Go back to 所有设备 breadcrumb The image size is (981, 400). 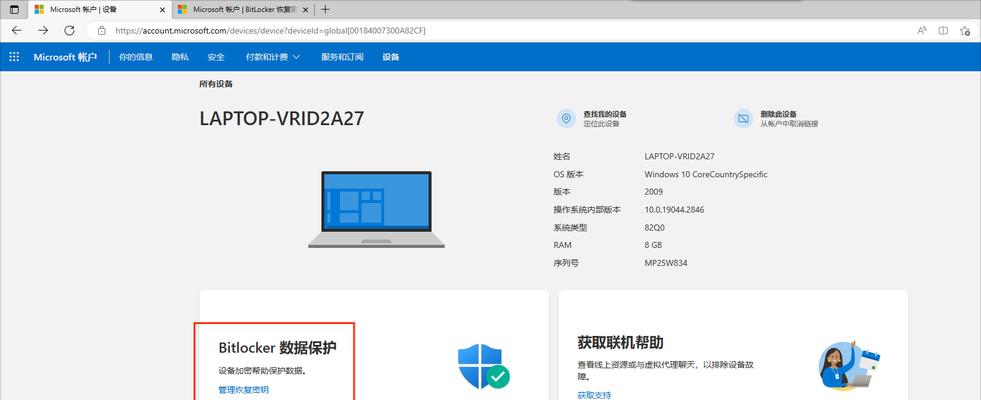tap(216, 84)
